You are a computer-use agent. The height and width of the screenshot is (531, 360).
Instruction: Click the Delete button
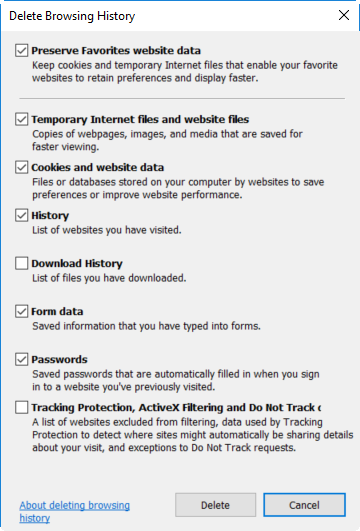[215, 505]
